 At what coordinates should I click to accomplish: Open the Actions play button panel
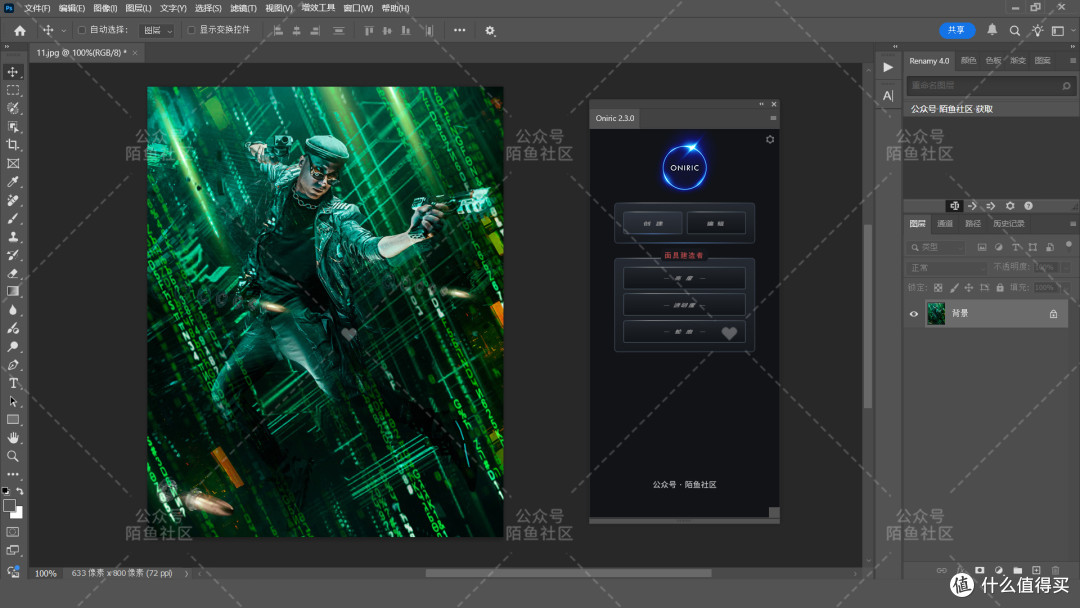(888, 67)
